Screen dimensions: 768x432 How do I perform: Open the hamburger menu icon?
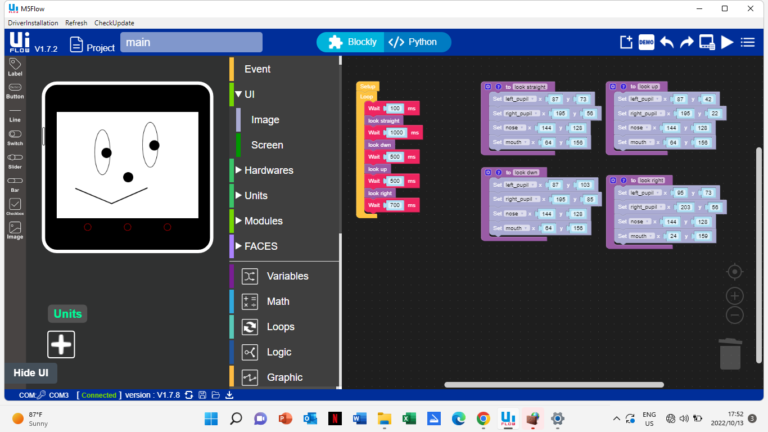coord(749,42)
